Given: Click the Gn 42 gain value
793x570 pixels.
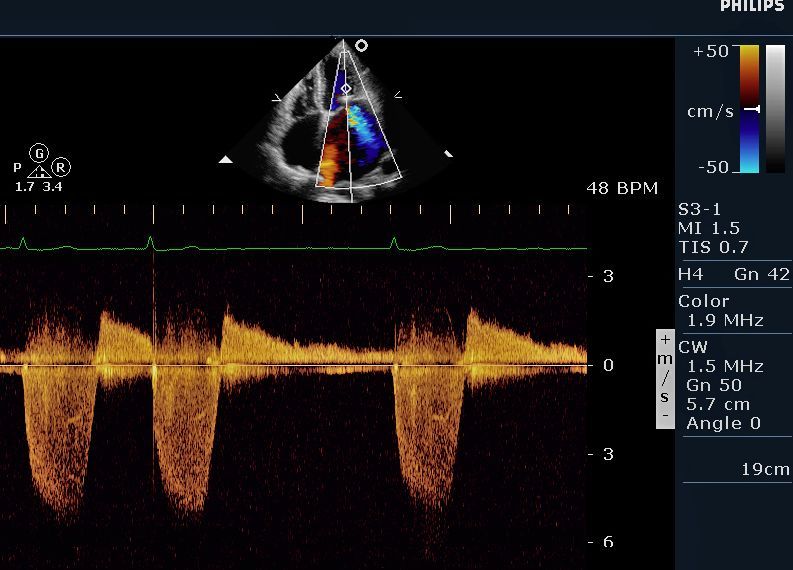Looking at the screenshot, I should (761, 275).
